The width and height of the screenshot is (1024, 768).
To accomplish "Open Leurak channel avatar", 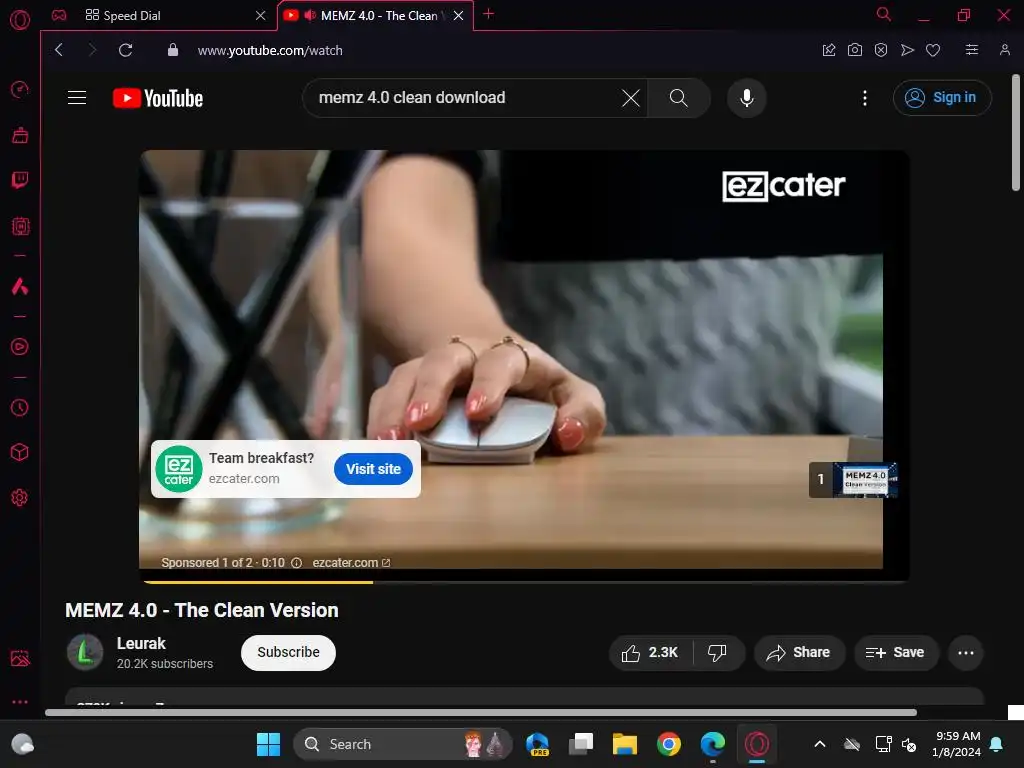I will 85,652.
